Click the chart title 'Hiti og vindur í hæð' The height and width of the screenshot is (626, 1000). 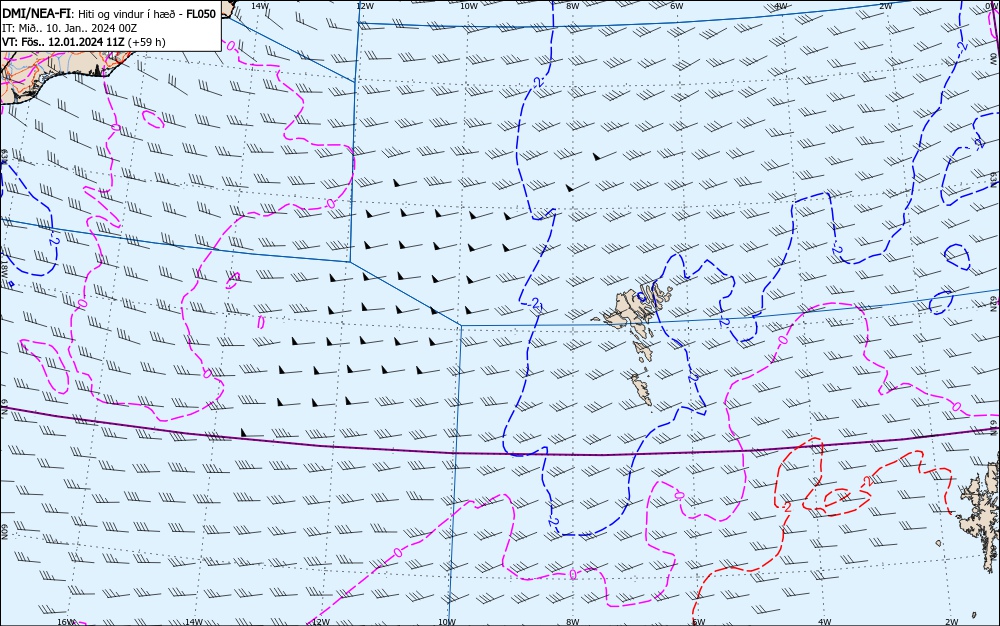129,14
